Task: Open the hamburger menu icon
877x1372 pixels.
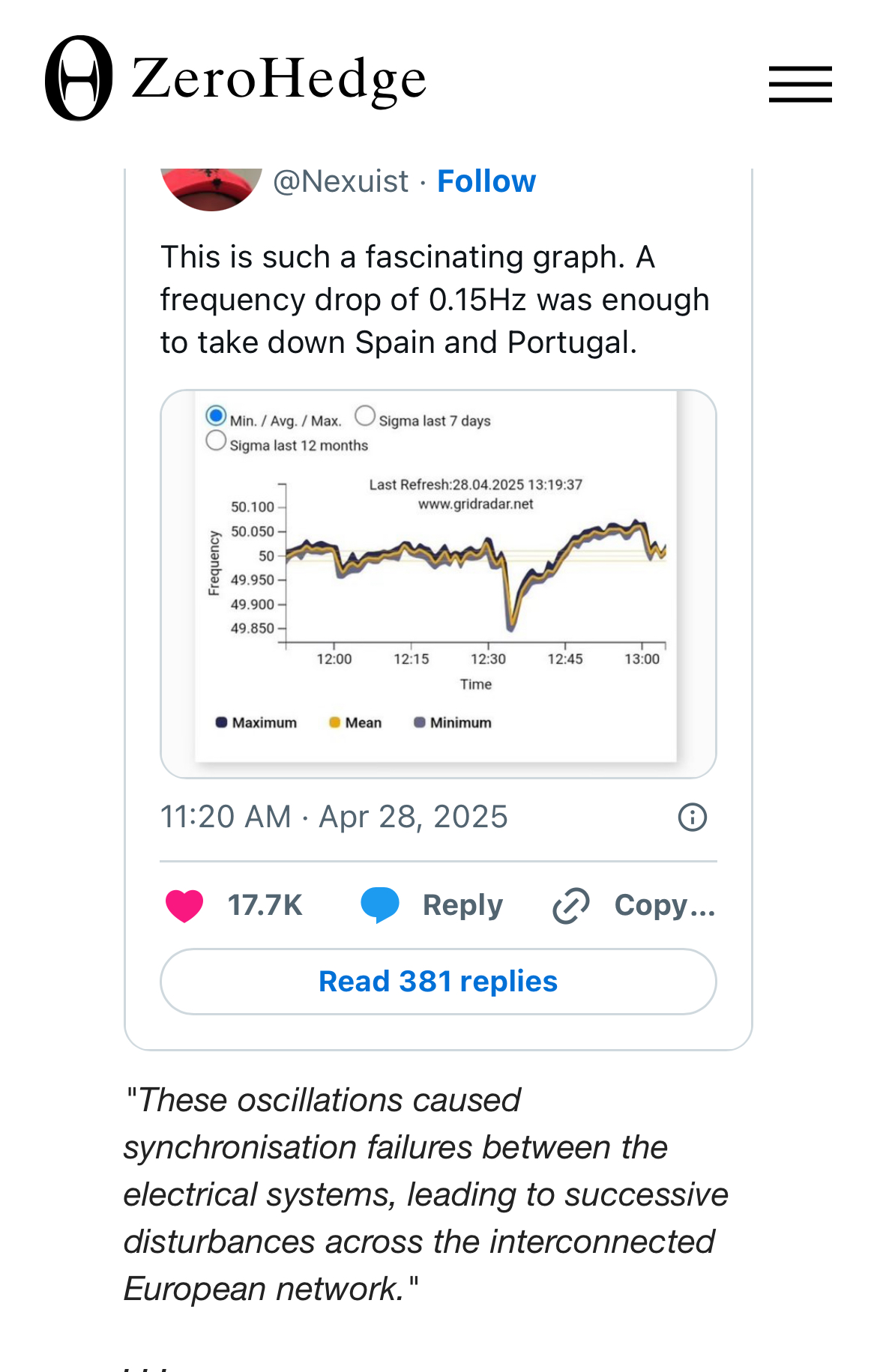Action: click(x=800, y=83)
